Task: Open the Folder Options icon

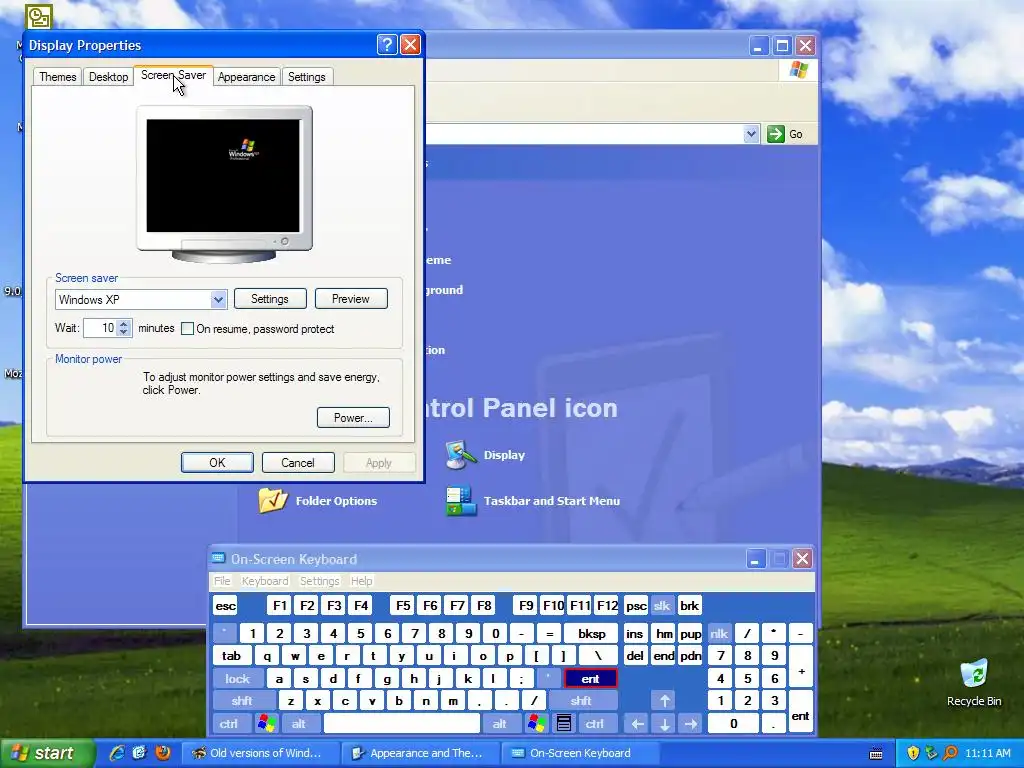Action: (x=317, y=501)
